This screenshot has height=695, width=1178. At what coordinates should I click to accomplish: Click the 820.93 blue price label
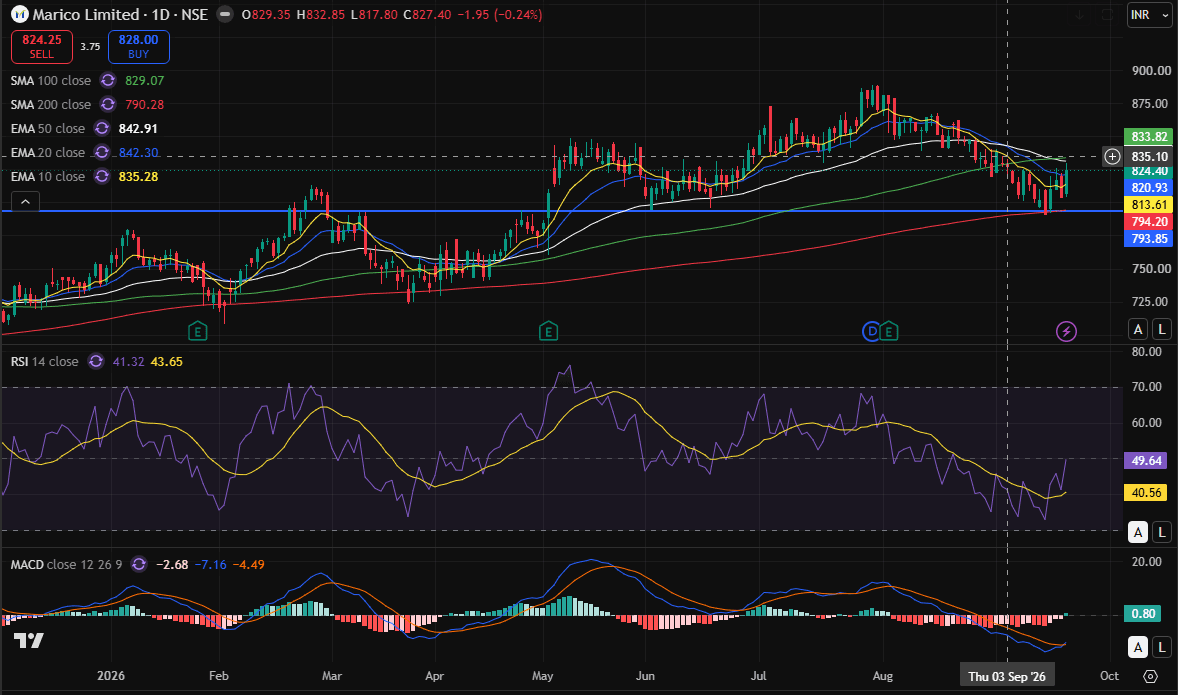point(1149,188)
